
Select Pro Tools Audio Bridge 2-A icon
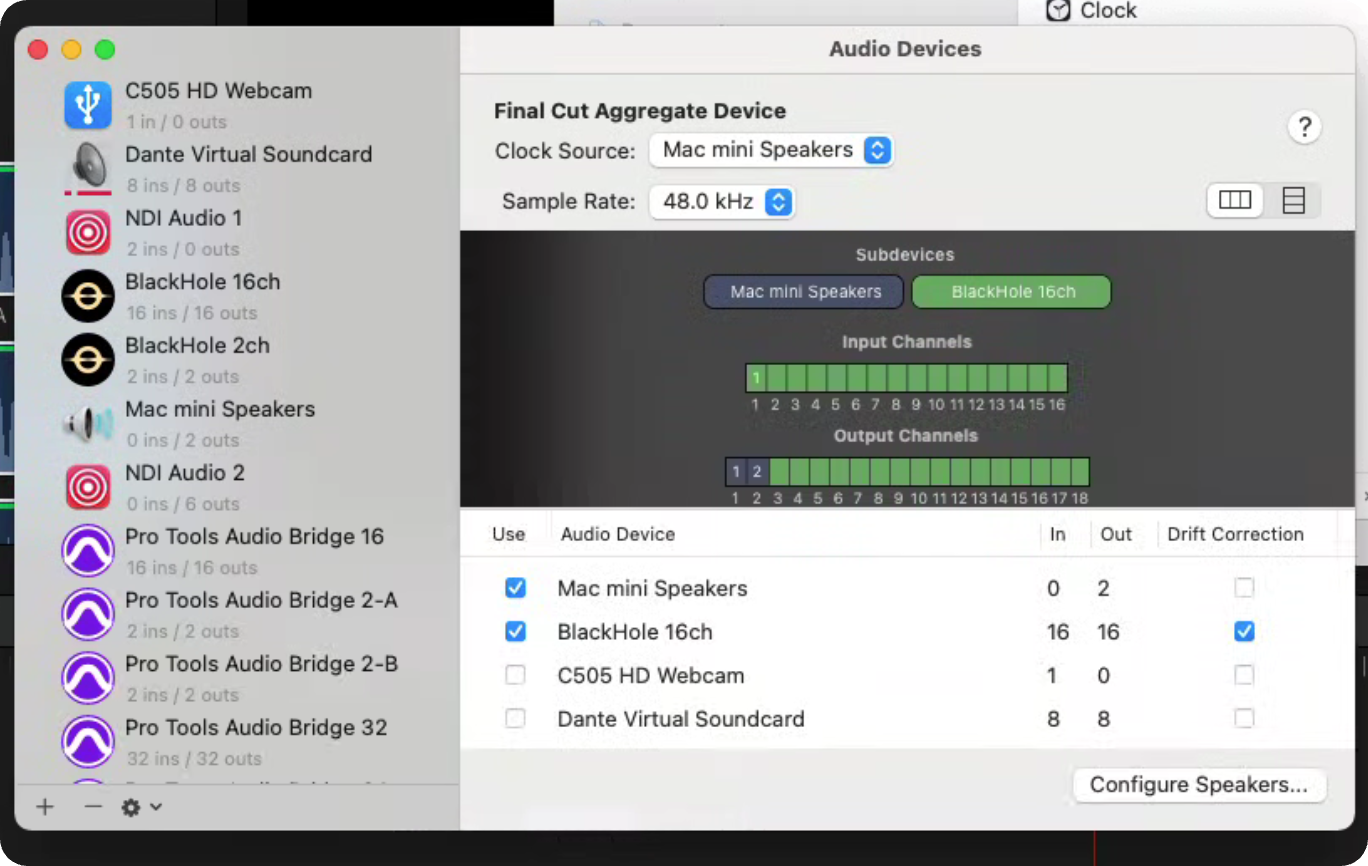point(88,614)
